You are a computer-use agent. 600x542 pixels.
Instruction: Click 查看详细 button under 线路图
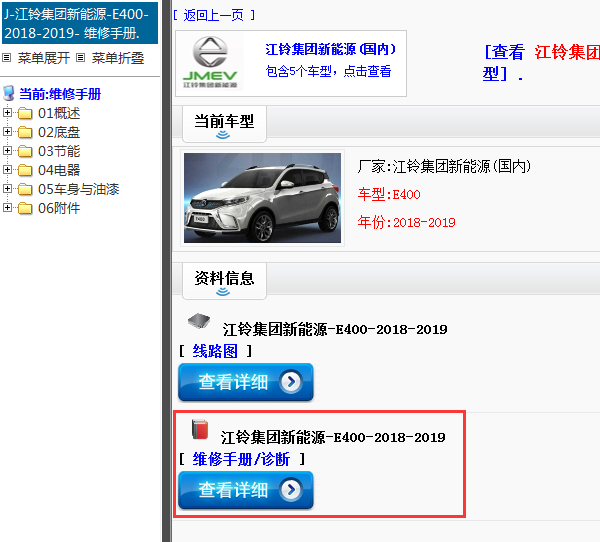point(246,382)
